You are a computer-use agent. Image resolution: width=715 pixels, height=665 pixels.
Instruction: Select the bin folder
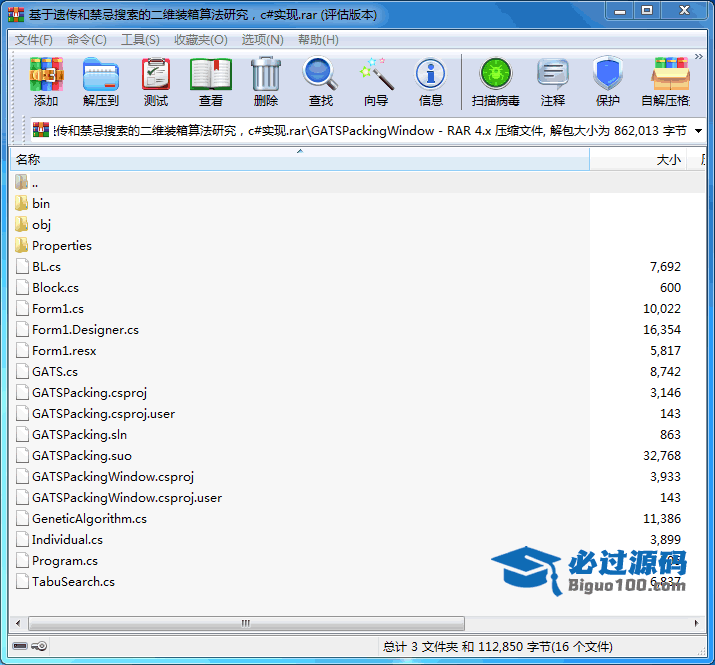[x=32, y=203]
